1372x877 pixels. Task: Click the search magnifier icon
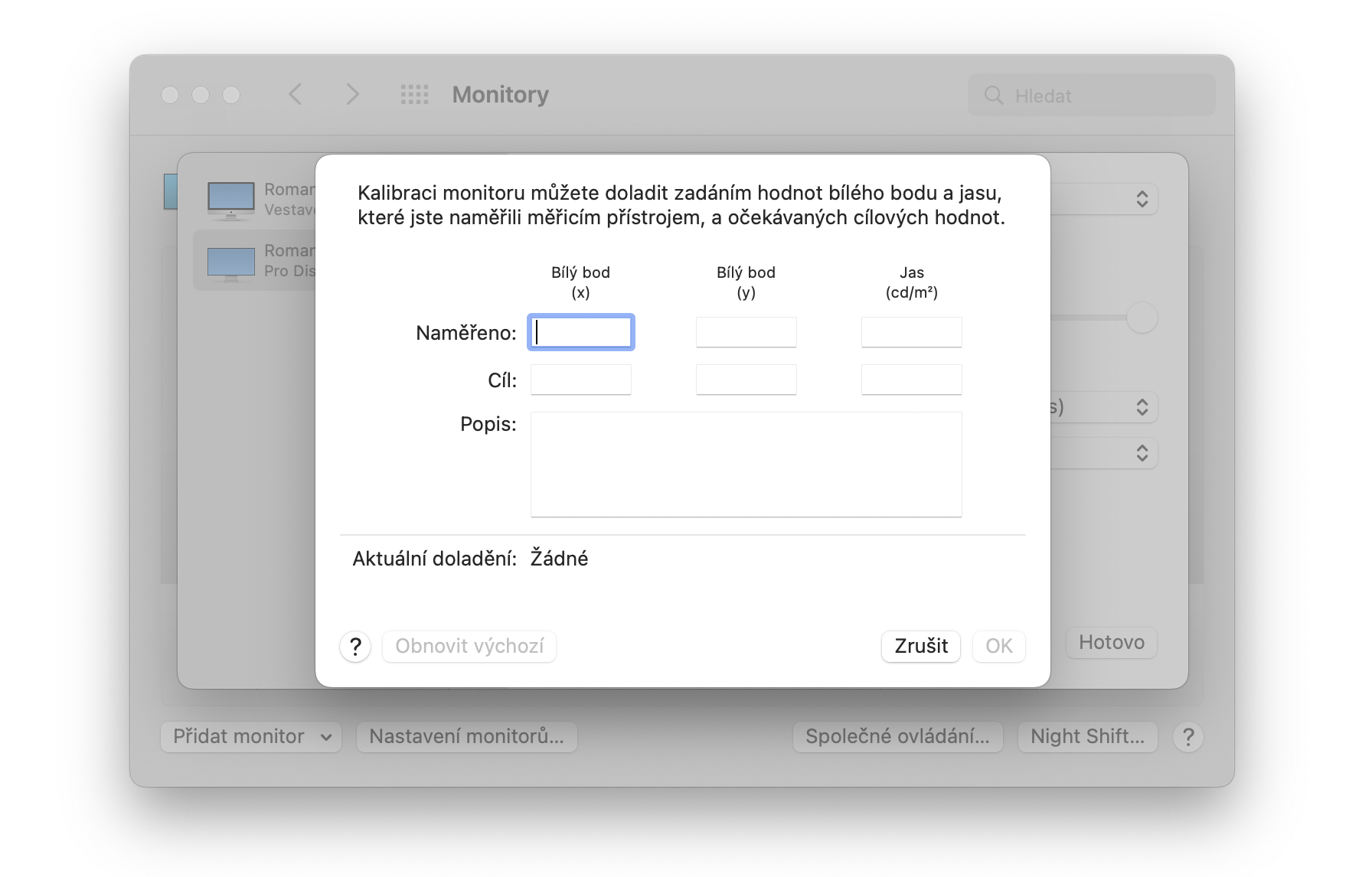(994, 96)
